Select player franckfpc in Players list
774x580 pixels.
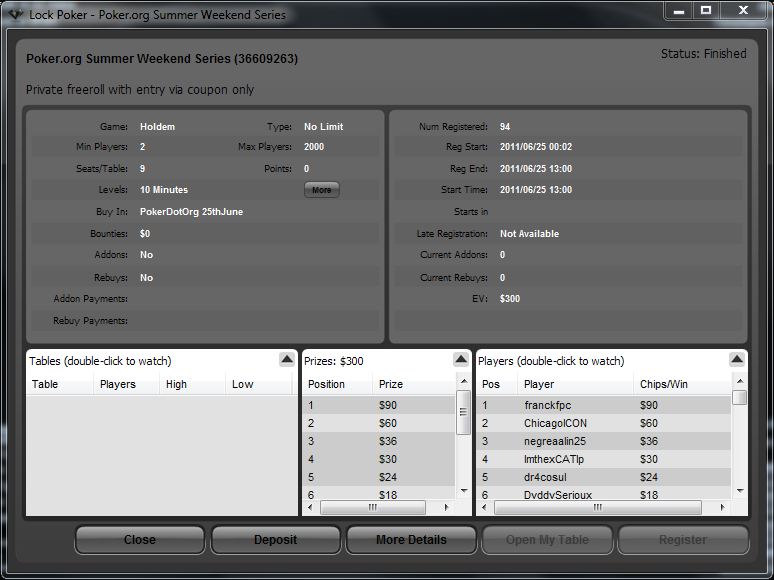604,405
